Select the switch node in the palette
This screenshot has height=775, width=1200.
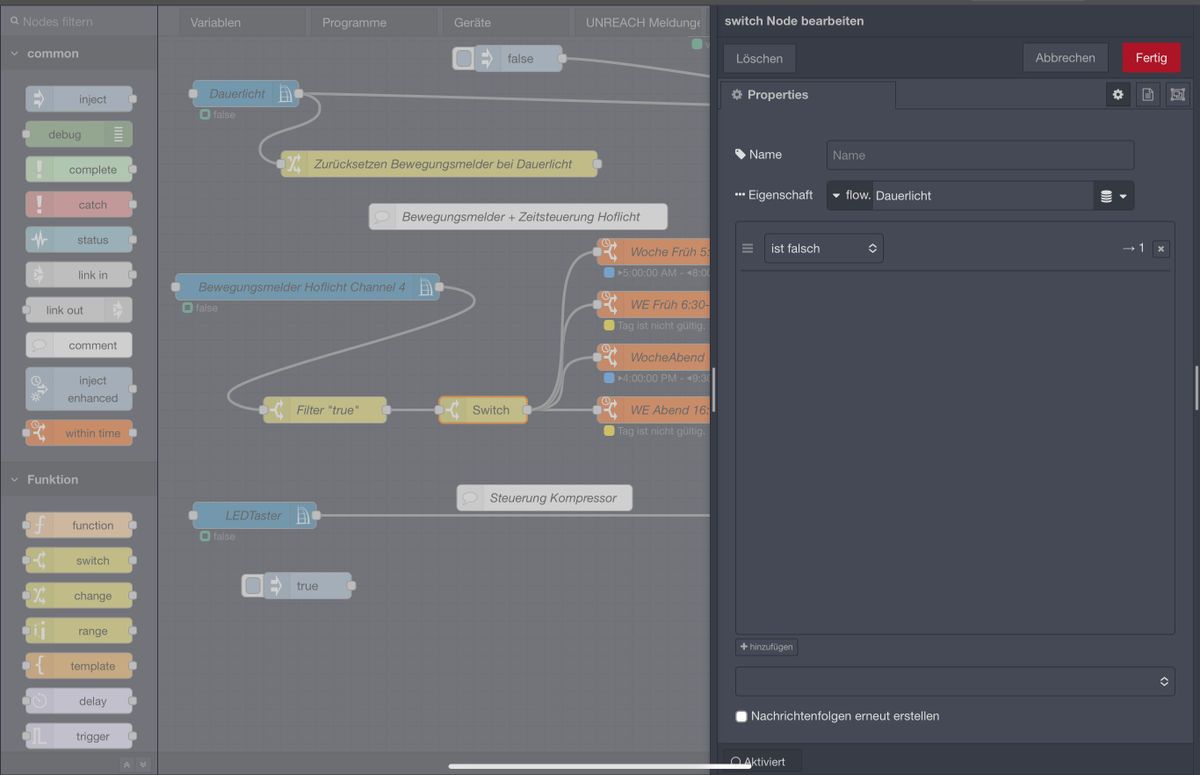[79, 560]
